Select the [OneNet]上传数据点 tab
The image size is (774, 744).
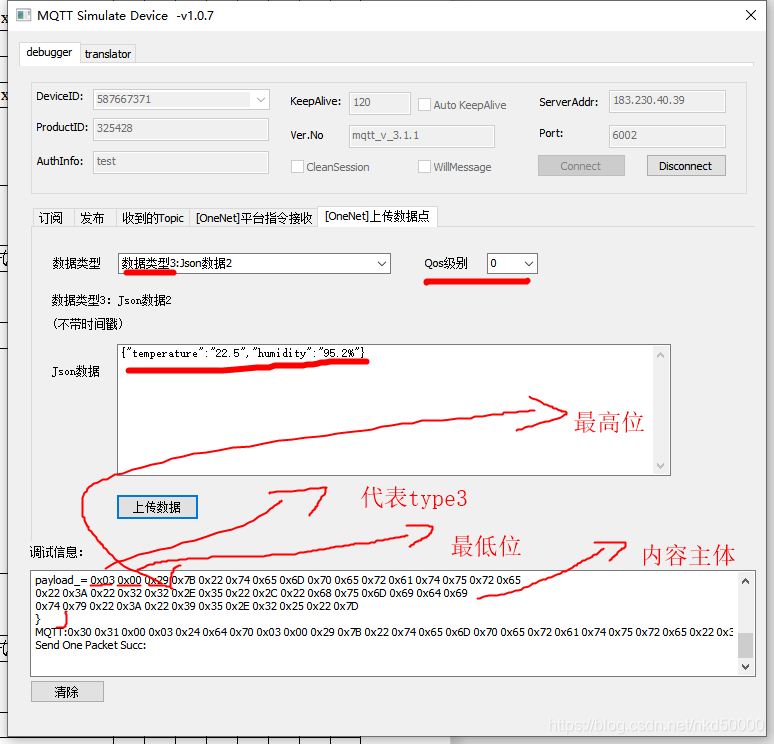(x=377, y=216)
